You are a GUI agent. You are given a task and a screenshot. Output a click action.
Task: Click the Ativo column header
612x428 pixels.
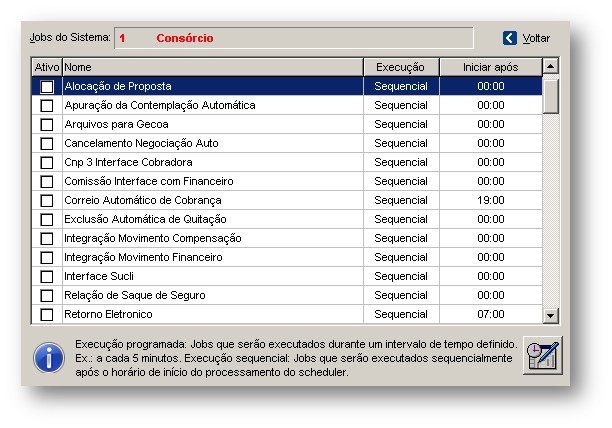(47, 67)
